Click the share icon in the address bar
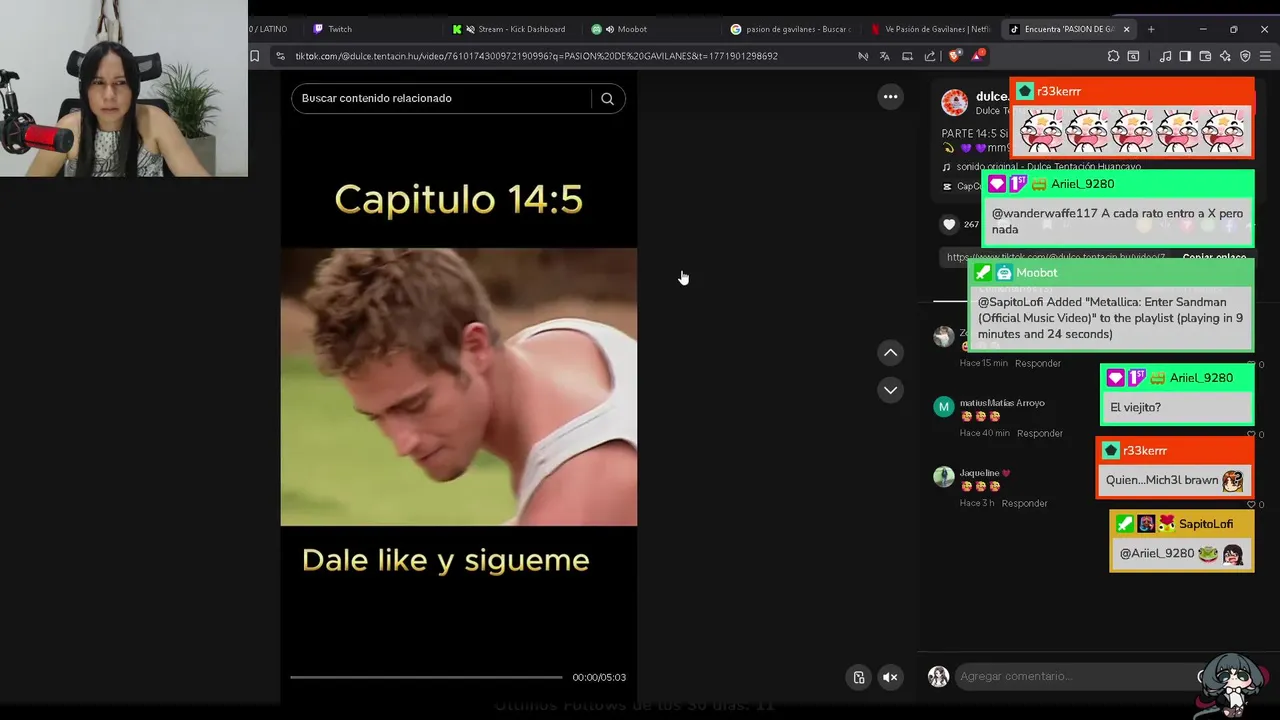This screenshot has width=1280, height=720. [930, 56]
